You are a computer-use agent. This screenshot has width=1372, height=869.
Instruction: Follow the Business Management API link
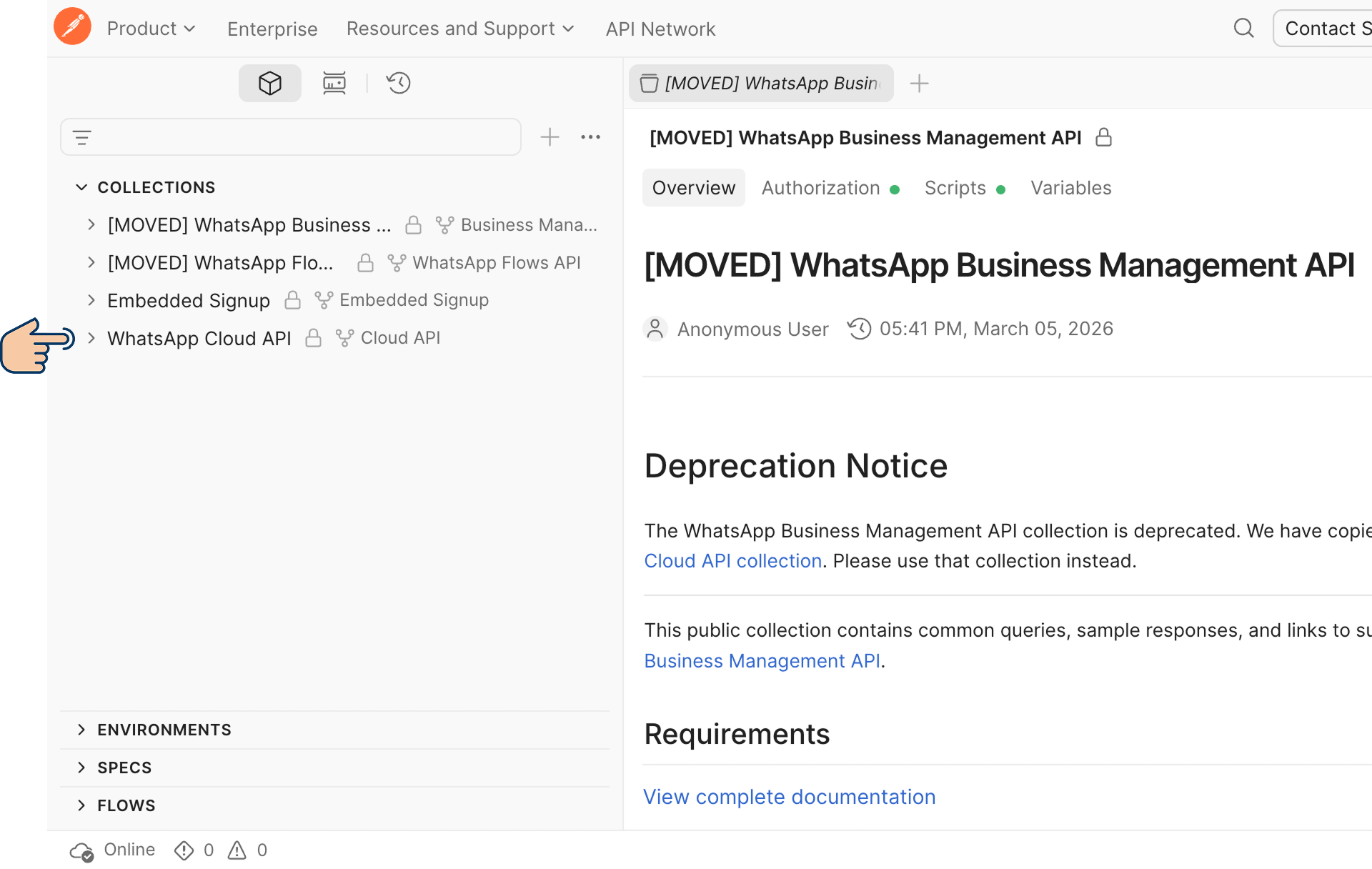pos(762,661)
